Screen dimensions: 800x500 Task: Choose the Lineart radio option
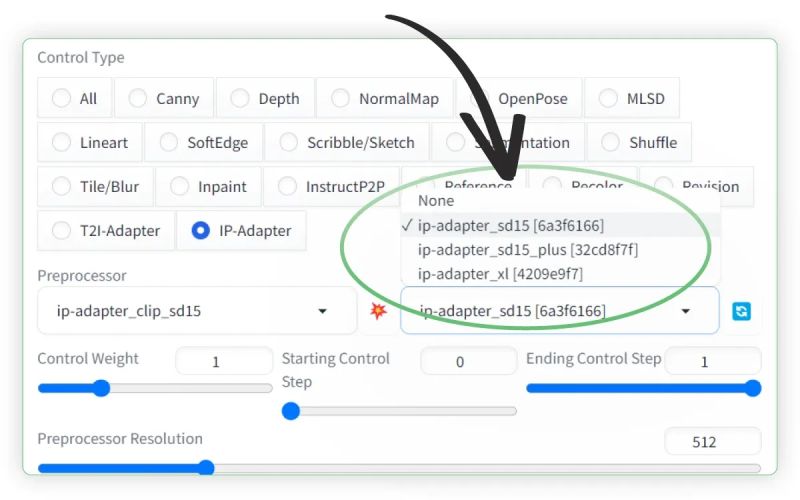coord(90,142)
